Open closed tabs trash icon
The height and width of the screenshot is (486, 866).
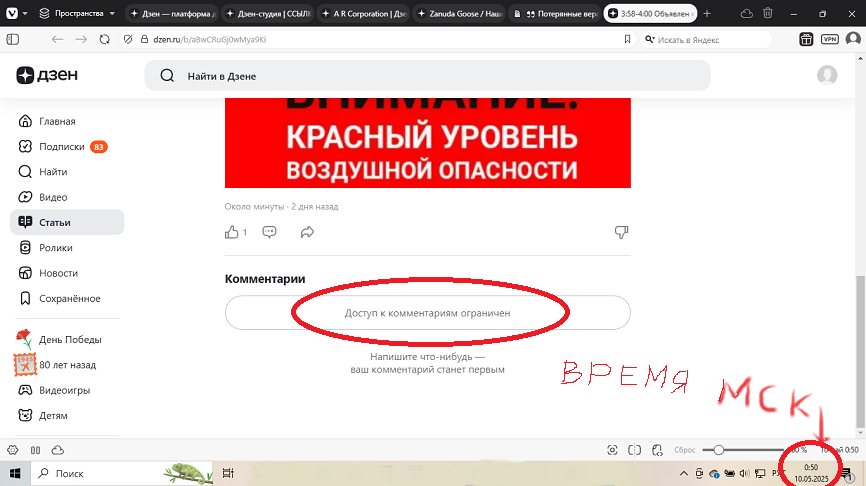[768, 13]
